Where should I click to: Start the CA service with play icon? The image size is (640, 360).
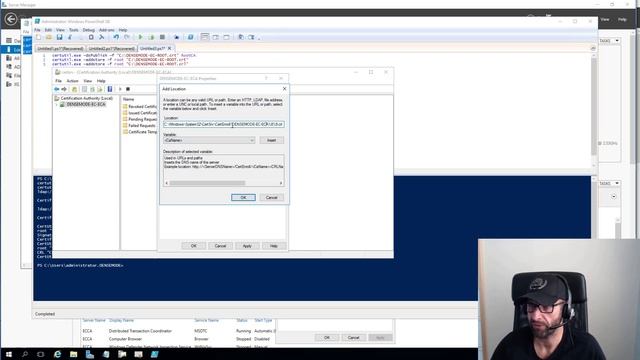(x=120, y=89)
